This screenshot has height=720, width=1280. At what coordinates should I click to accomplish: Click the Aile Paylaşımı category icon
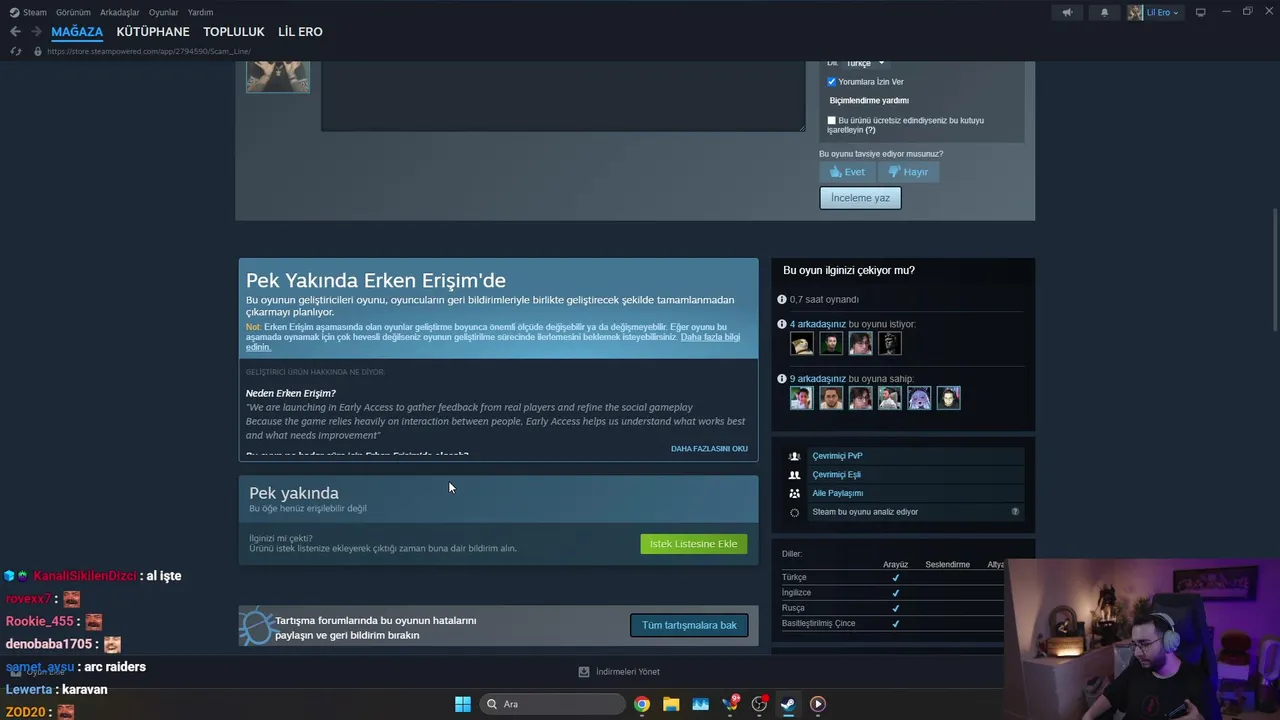[795, 493]
